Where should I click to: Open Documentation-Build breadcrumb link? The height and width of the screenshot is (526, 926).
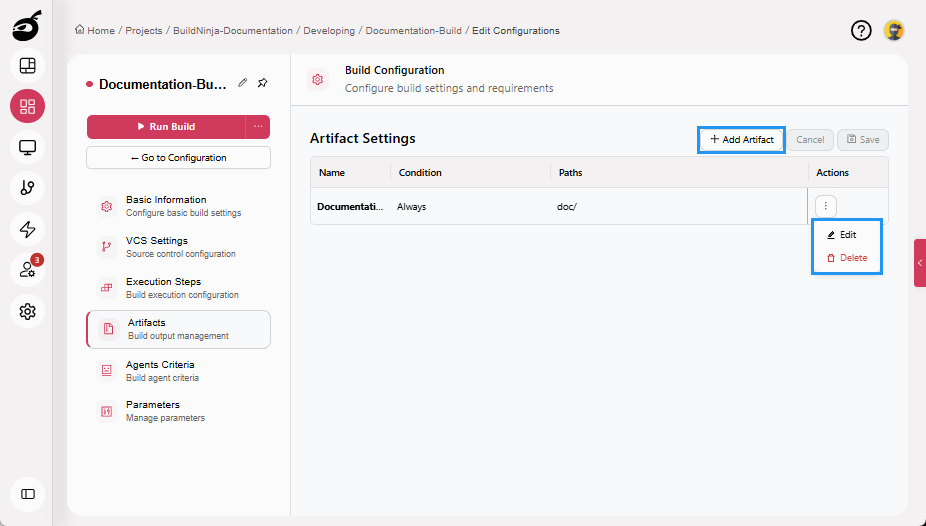[x=413, y=31]
